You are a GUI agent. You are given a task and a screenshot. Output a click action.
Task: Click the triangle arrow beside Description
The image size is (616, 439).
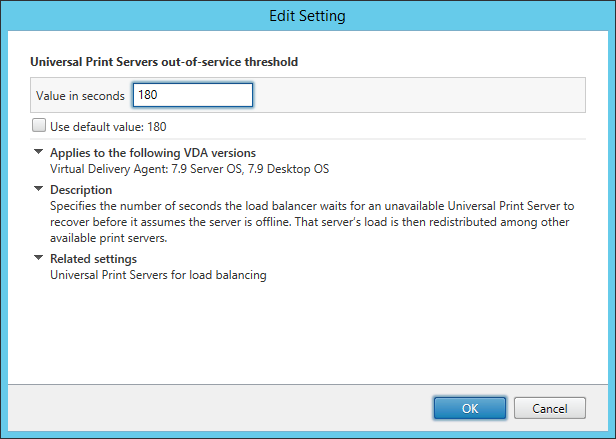[39, 189]
